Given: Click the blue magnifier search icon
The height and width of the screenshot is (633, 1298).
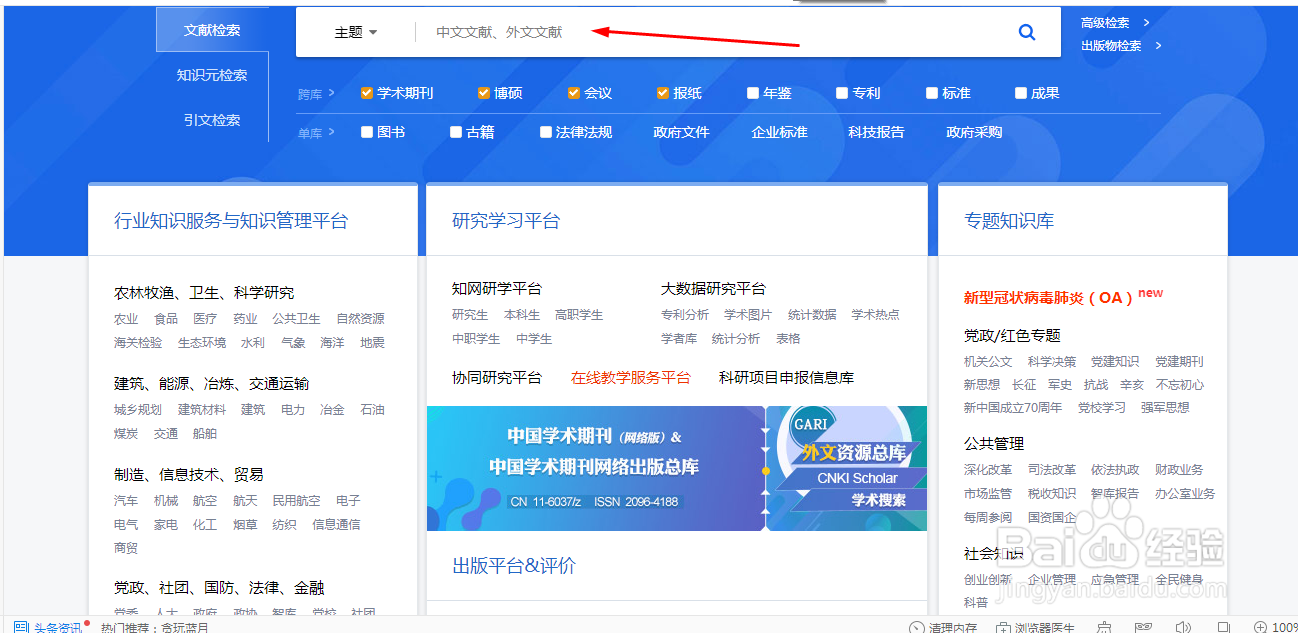Looking at the screenshot, I should (1026, 32).
